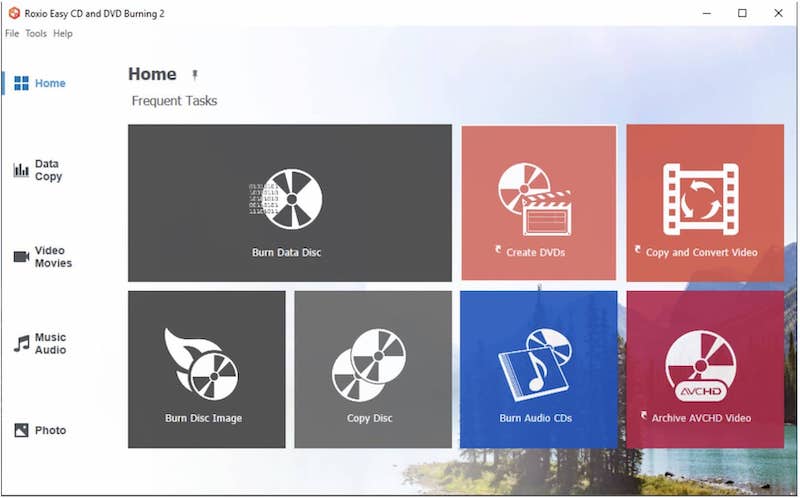Click the Burn Data Disc disc icon

pos(286,199)
